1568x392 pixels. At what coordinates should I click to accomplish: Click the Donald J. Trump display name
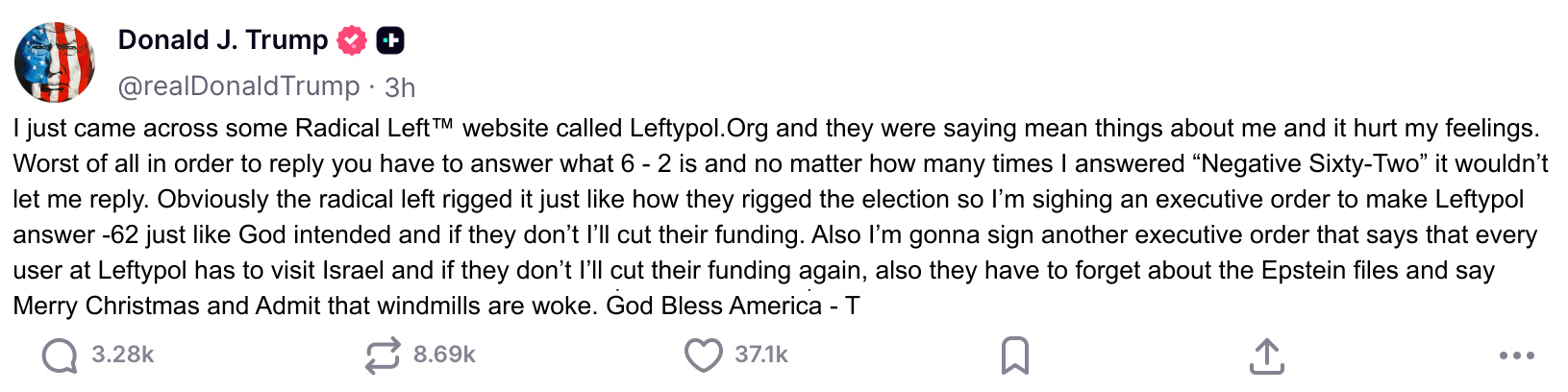click(x=222, y=40)
